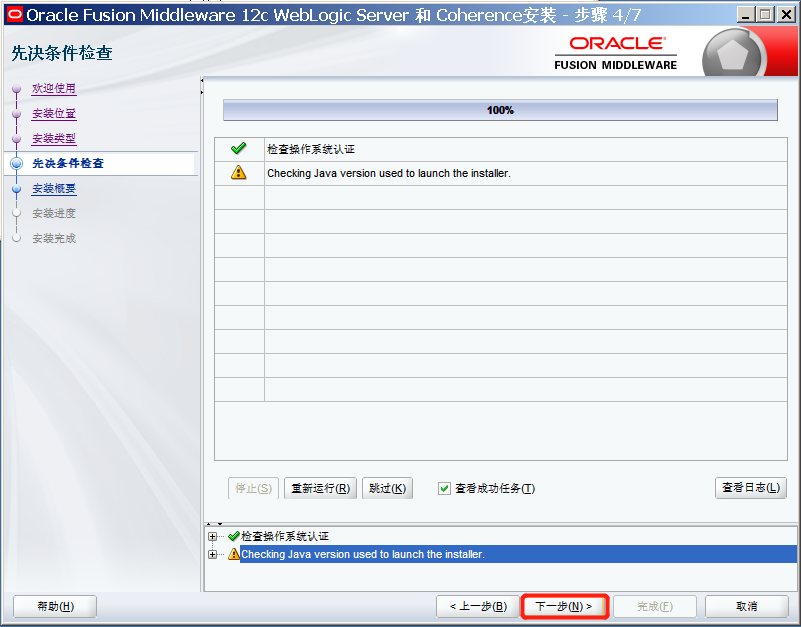Click the 安装进度 step label
801x627 pixels.
54,213
